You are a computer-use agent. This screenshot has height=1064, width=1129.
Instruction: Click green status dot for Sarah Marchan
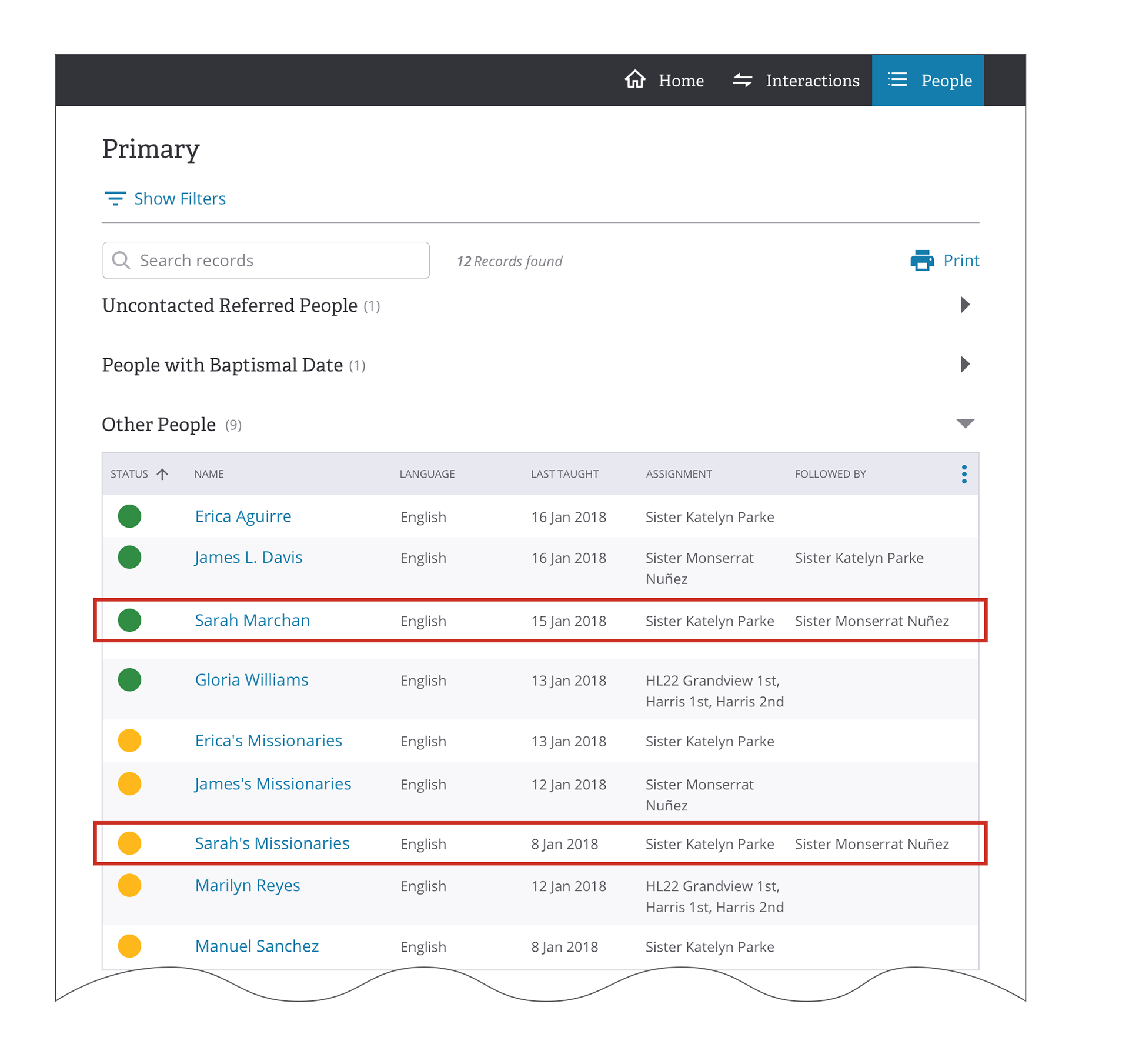tap(129, 621)
